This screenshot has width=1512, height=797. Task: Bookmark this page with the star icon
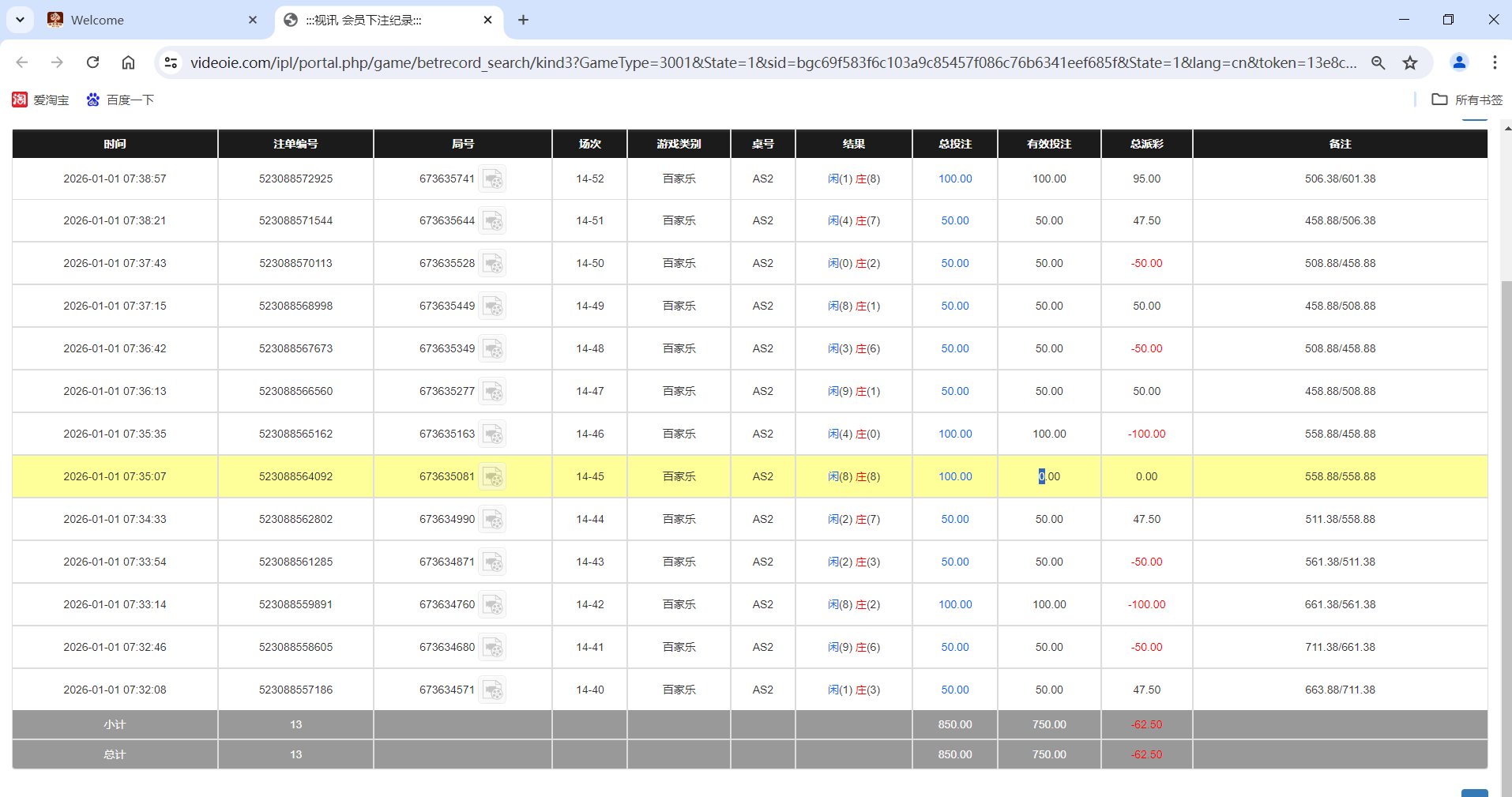point(1410,62)
